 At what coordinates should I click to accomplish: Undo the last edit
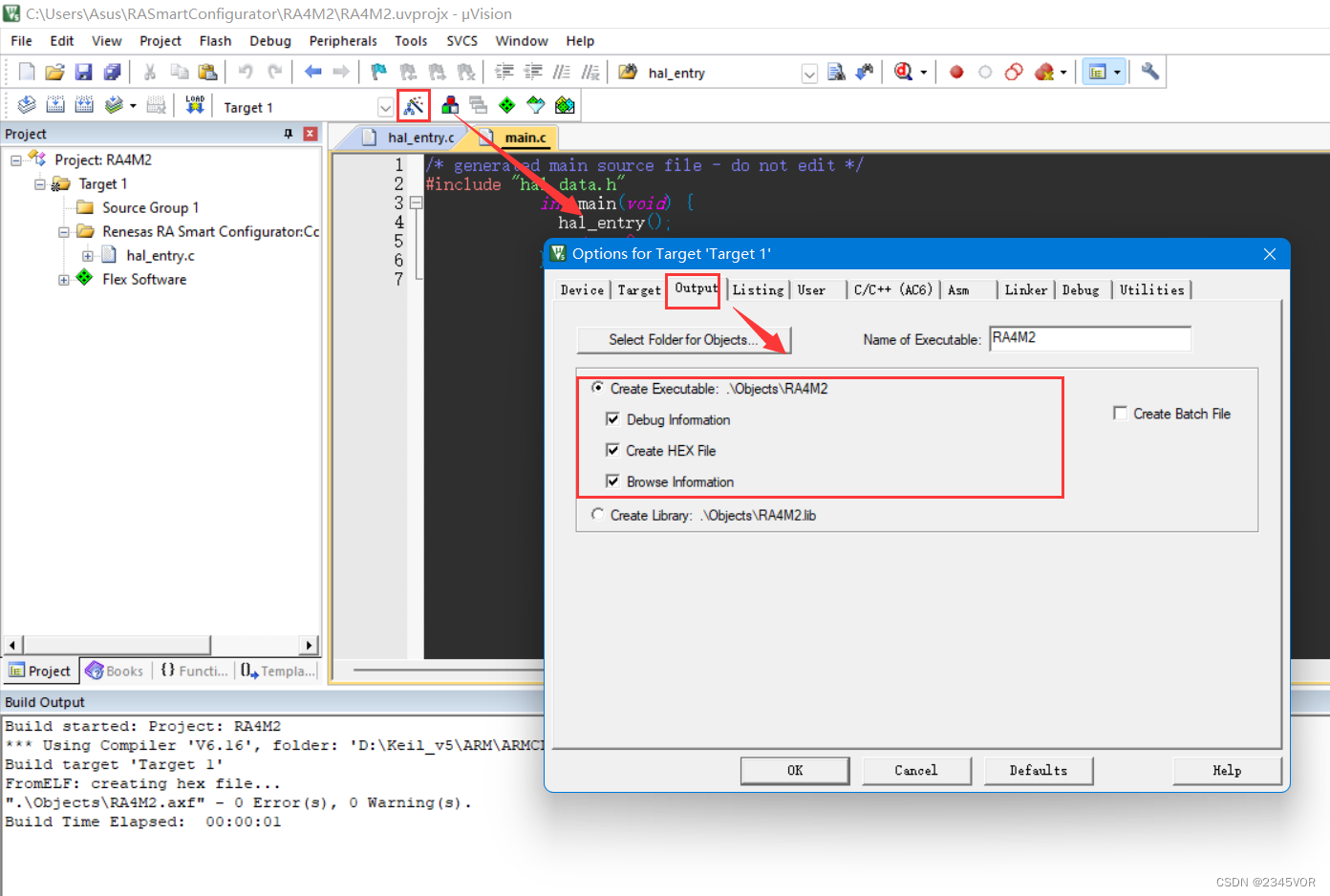[246, 72]
